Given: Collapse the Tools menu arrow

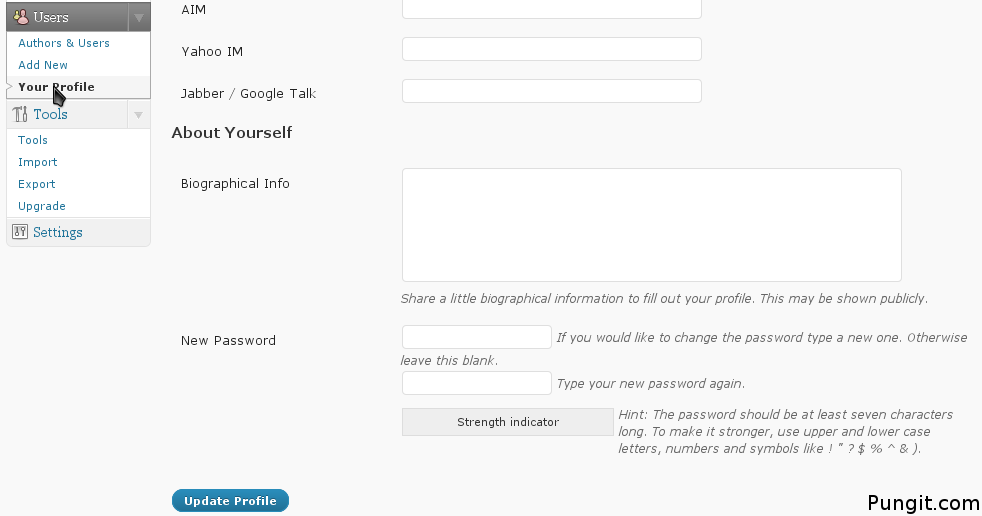Looking at the screenshot, I should pyautogui.click(x=139, y=114).
